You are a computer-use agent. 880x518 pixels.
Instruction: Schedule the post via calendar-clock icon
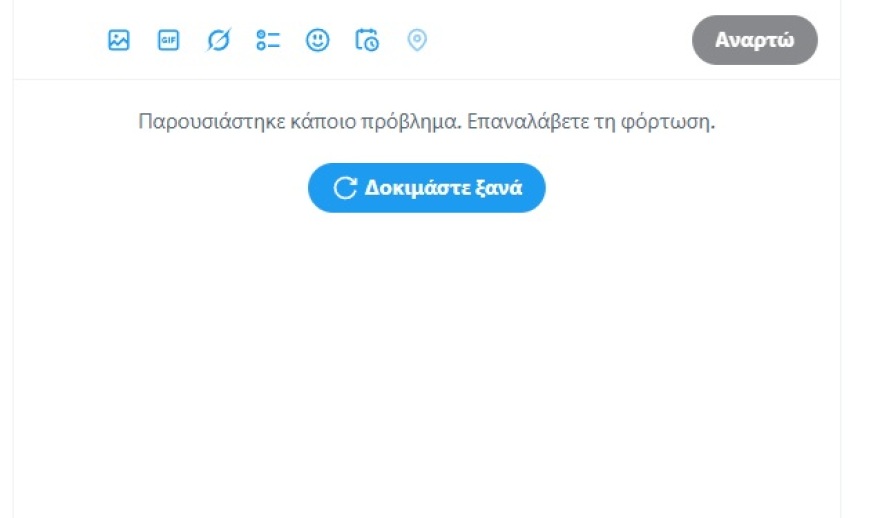[x=367, y=40]
